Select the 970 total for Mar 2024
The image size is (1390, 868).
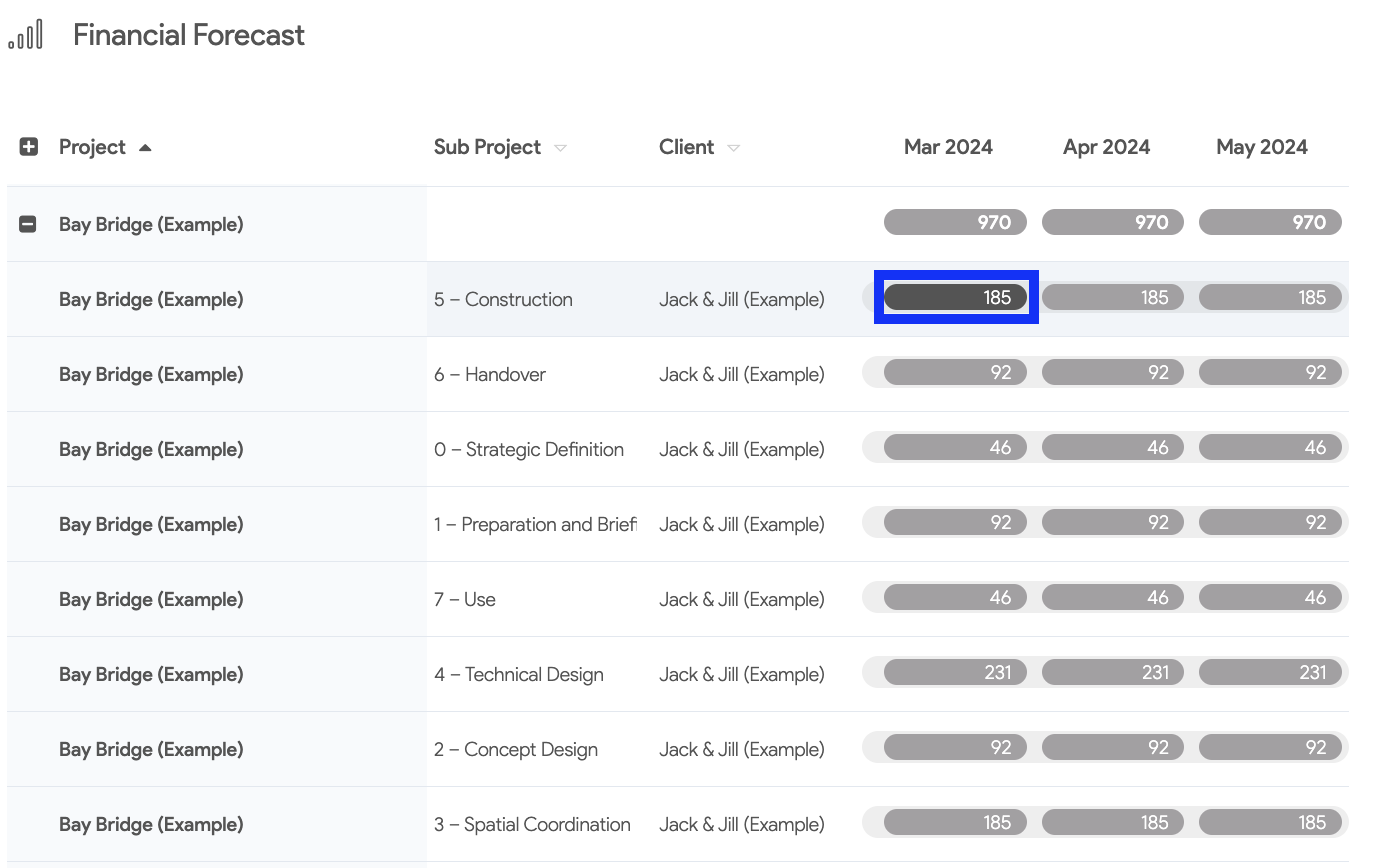pyautogui.click(x=955, y=222)
